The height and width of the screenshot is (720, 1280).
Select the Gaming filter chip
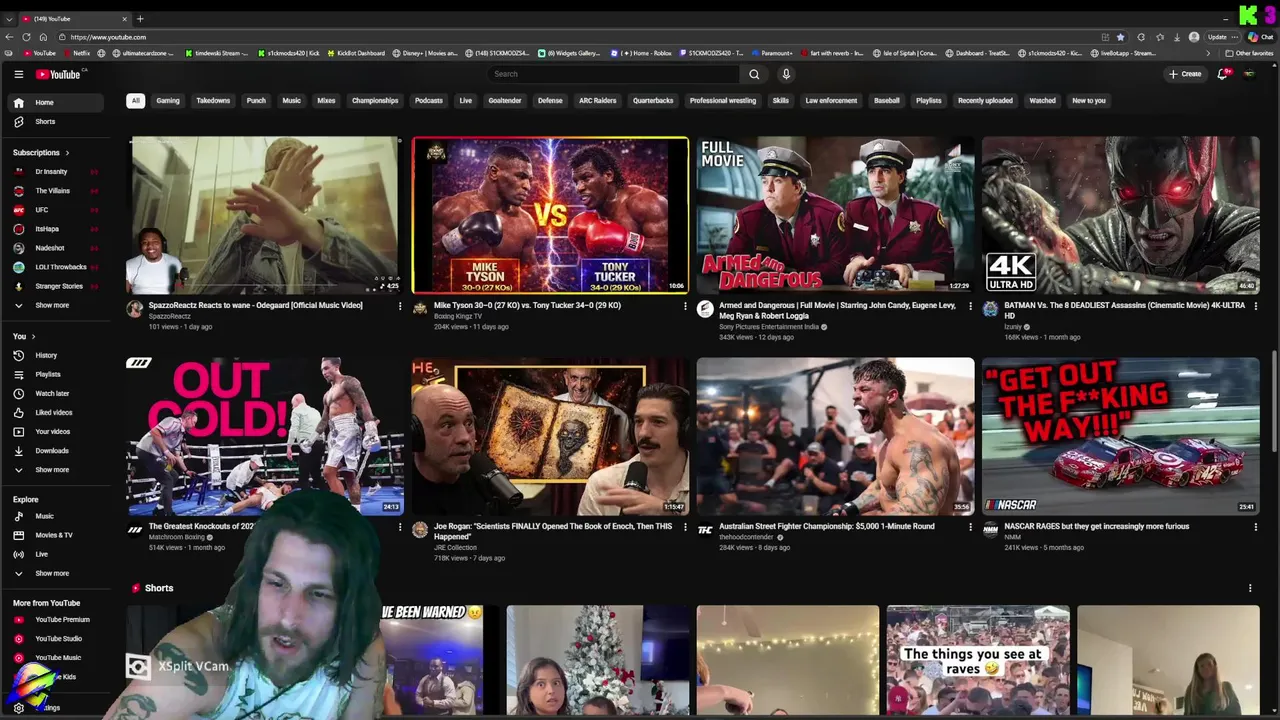168,100
